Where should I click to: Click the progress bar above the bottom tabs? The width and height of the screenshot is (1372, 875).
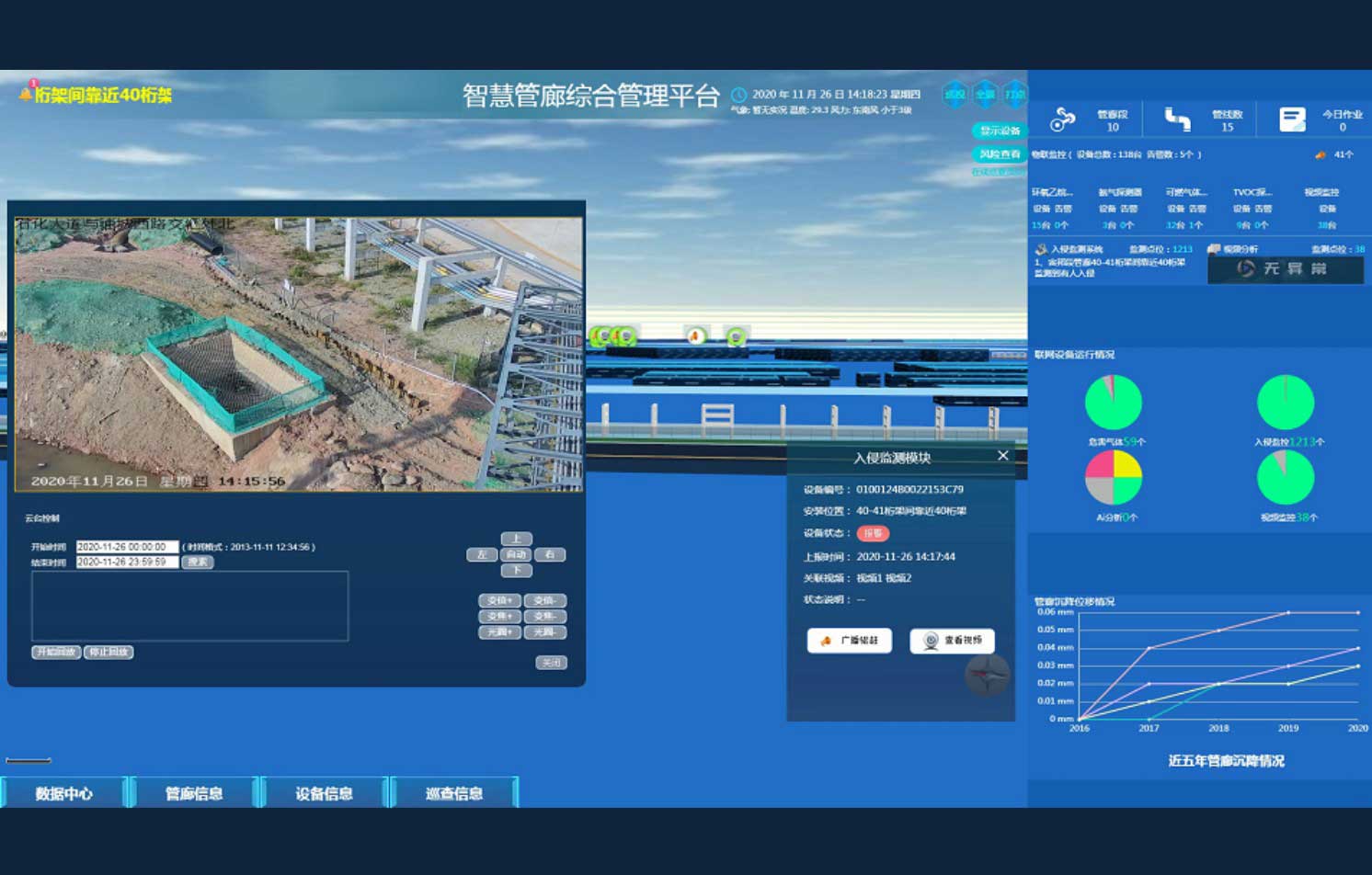29,760
